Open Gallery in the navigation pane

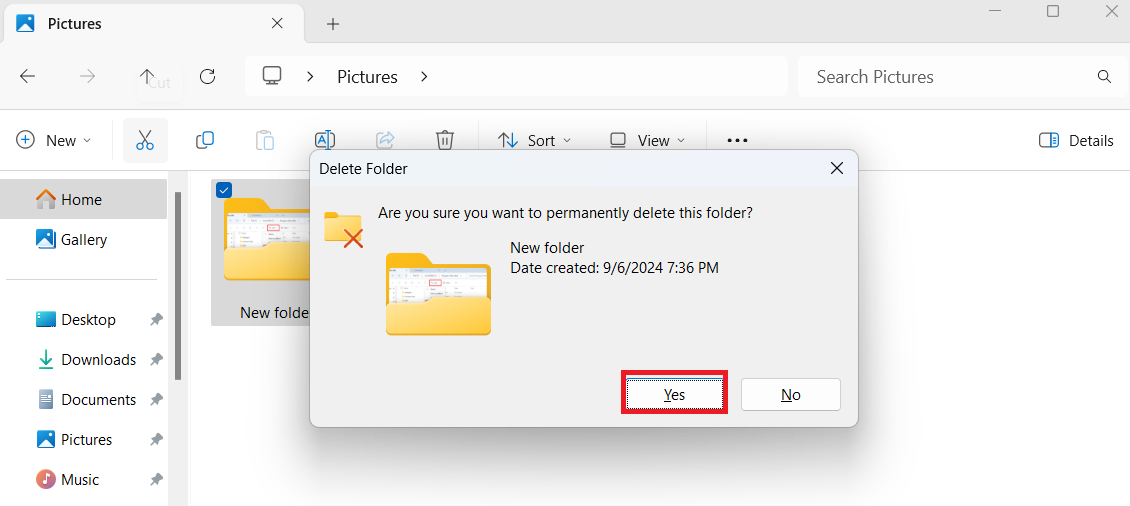click(84, 239)
